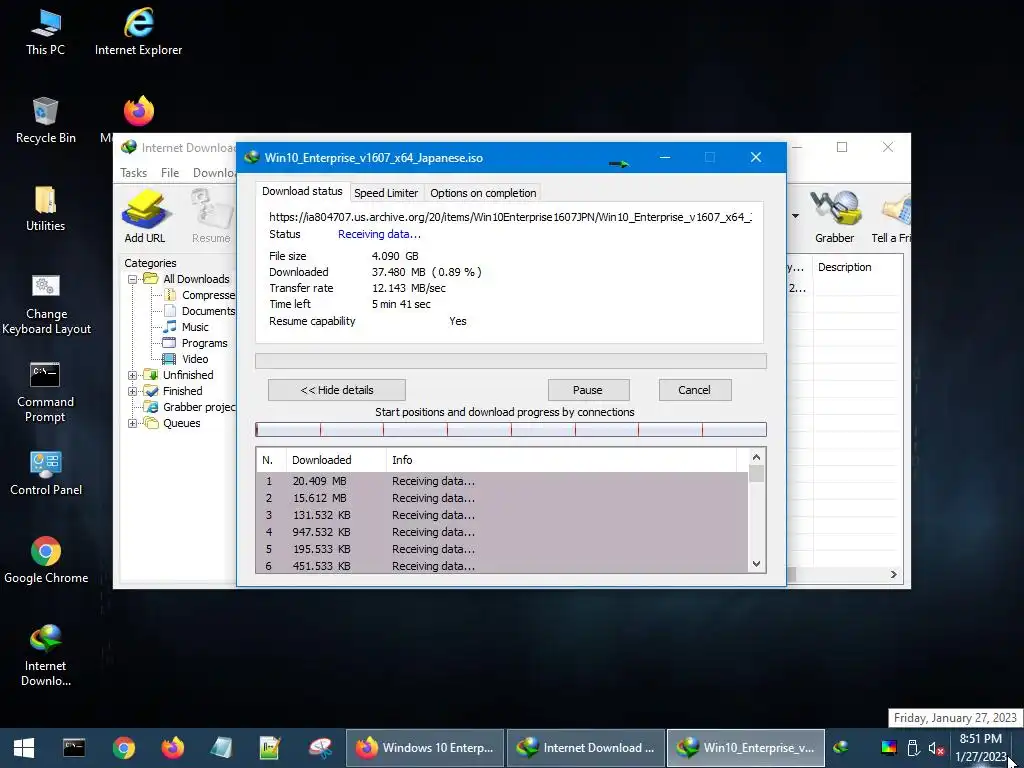Switch to Windows 10 Enterp... Firefox taskbar window
This screenshot has width=1024, height=768.
424,748
